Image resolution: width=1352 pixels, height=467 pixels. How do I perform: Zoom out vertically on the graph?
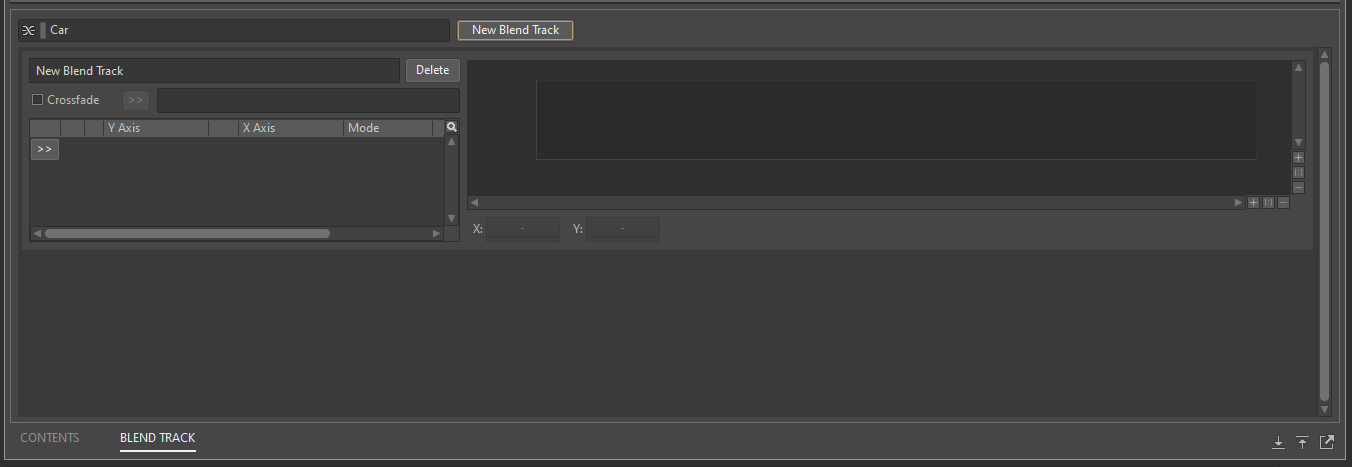(1299, 187)
